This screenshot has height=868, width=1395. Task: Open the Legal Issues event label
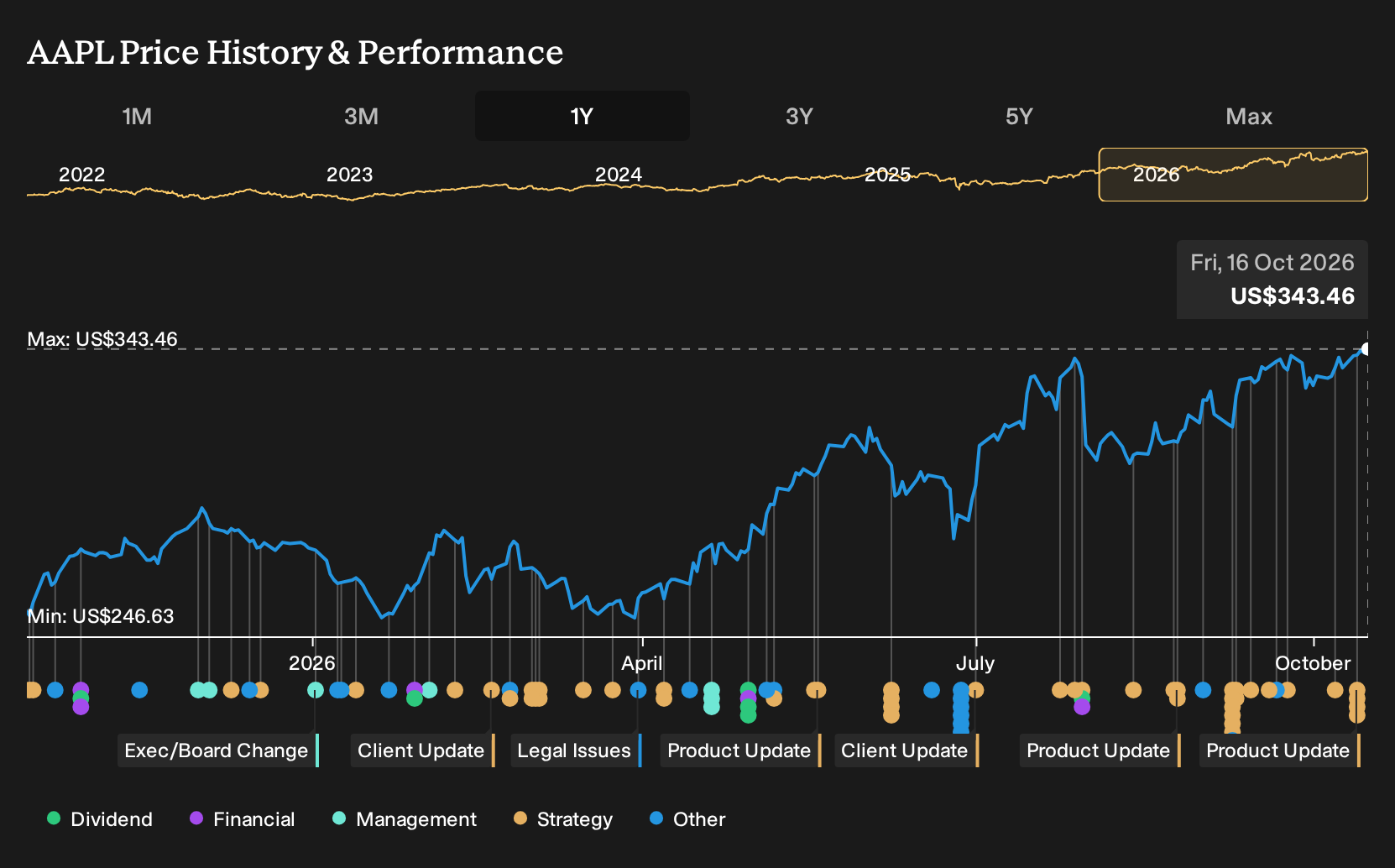[x=576, y=750]
